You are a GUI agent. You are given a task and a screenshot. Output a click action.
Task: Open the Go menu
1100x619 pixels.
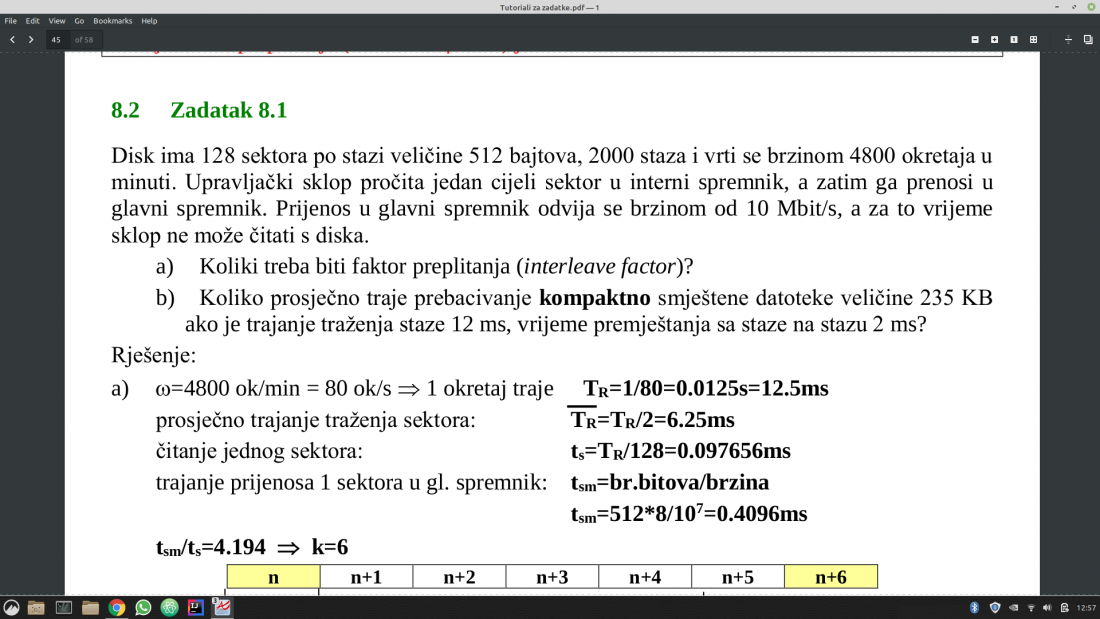point(79,21)
